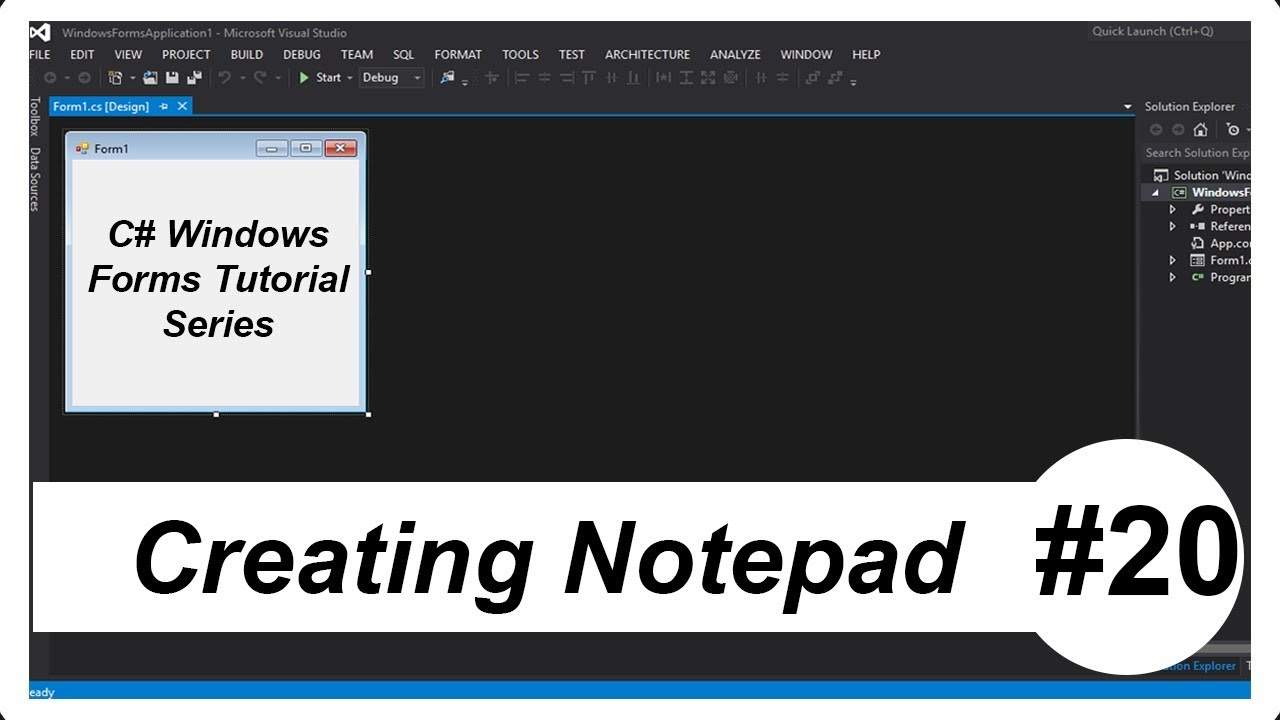
Task: Click the Solution Explorer Pending Changes Filter icon
Action: click(1234, 130)
